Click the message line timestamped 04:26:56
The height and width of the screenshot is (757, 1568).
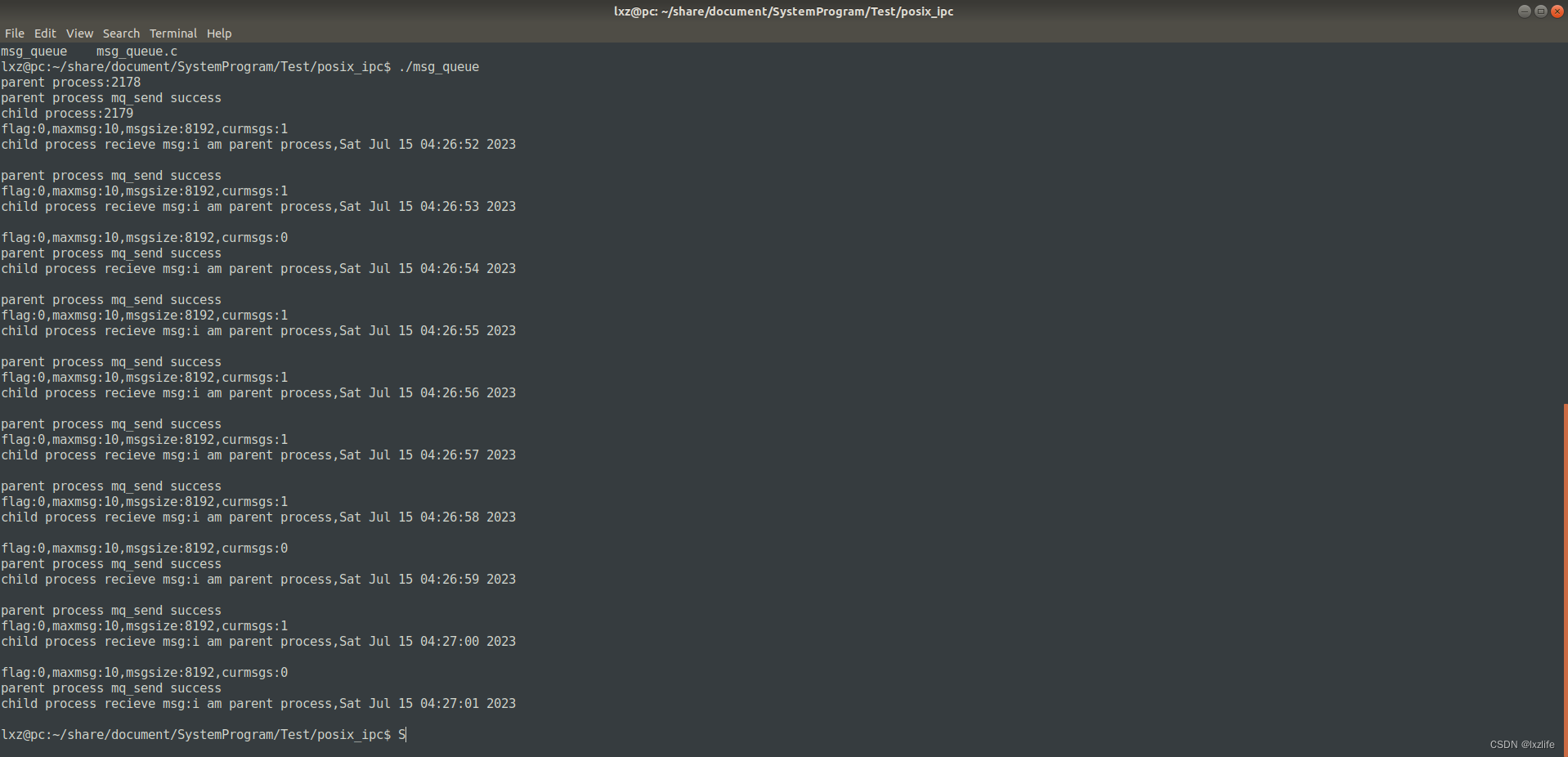[258, 393]
